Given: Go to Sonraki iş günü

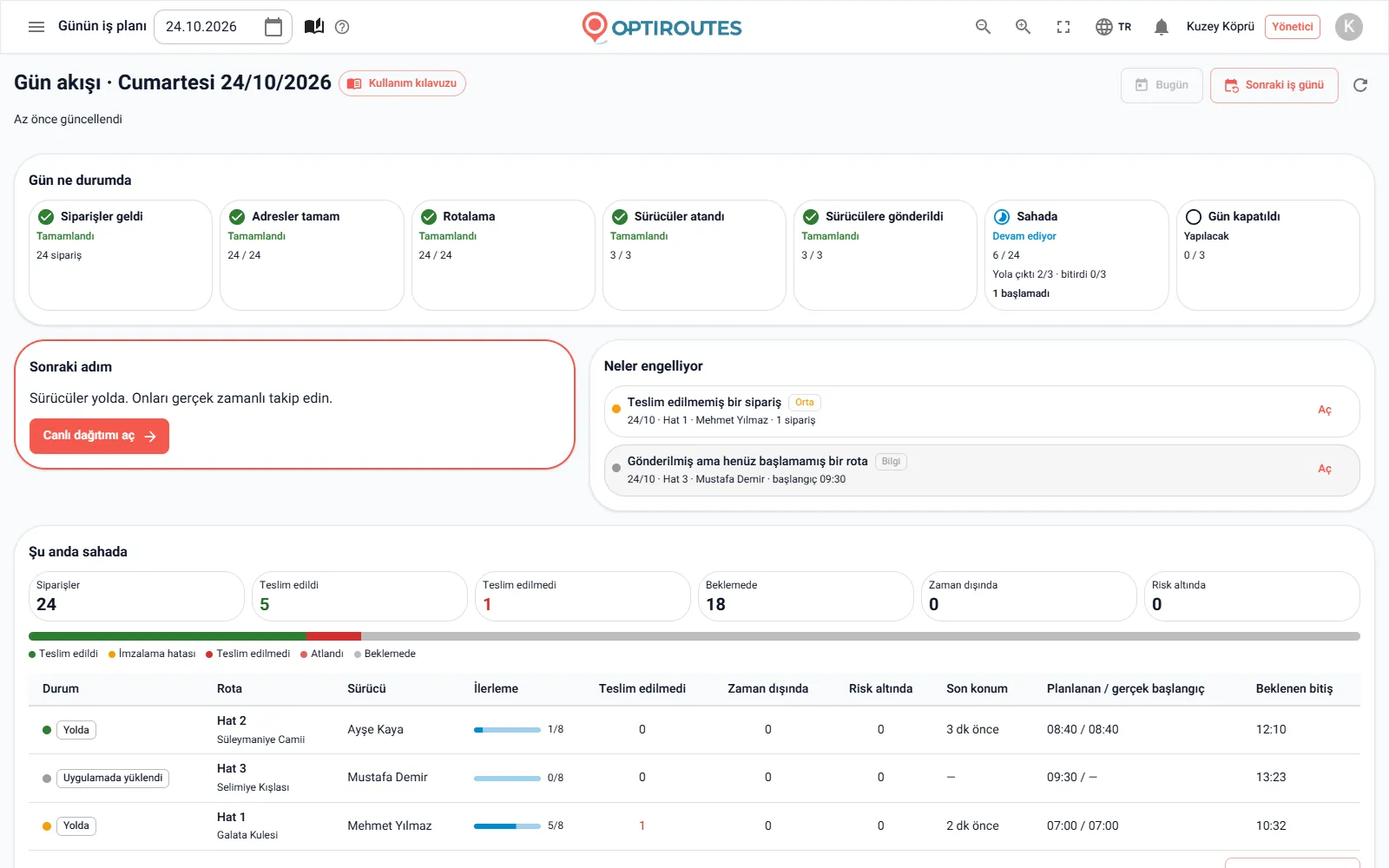Looking at the screenshot, I should (x=1274, y=85).
